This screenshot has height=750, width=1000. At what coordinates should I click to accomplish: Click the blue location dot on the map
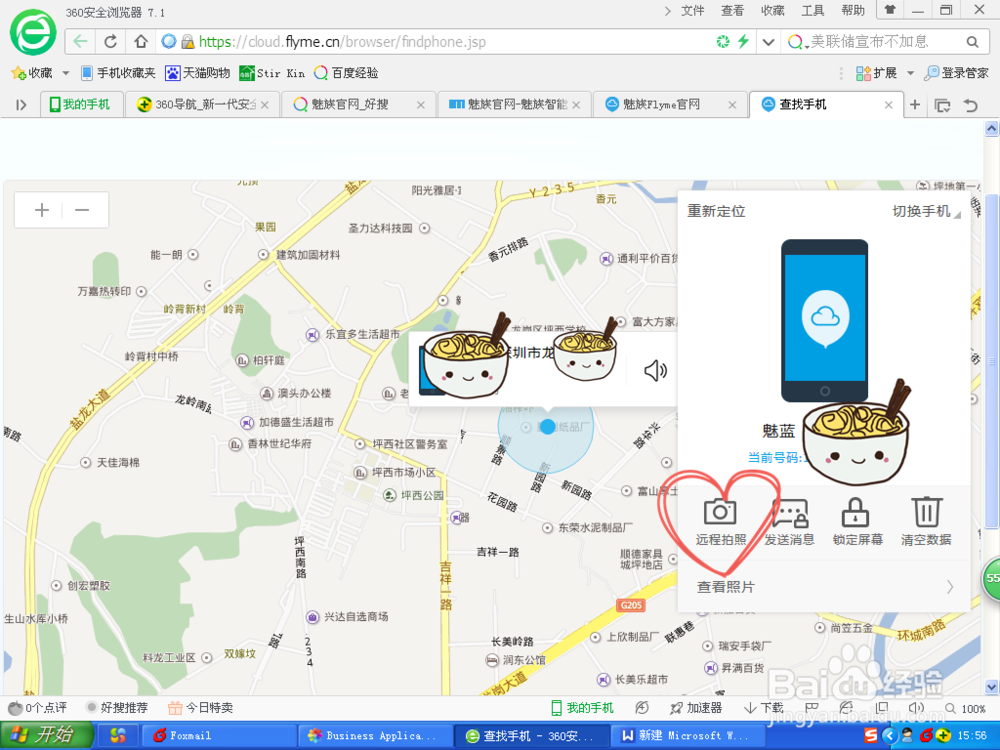point(547,427)
